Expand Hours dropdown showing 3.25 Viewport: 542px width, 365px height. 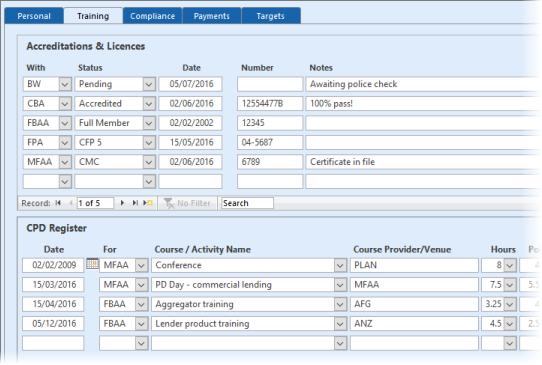[510, 304]
